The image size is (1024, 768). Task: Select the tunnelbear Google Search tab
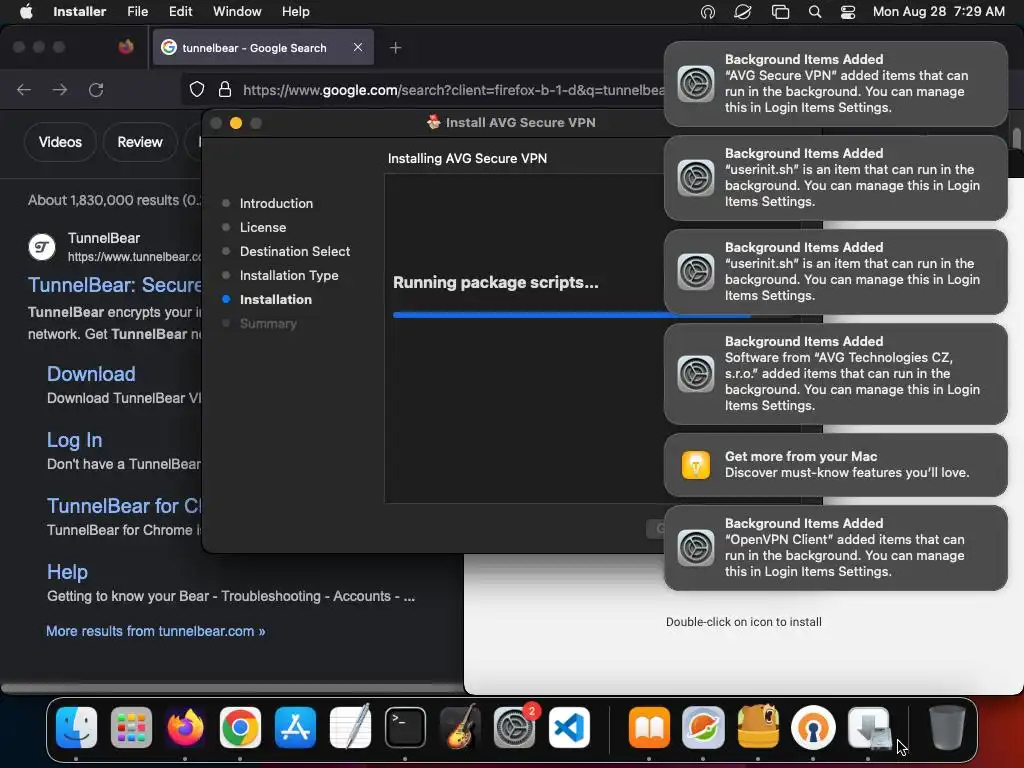tap(263, 47)
